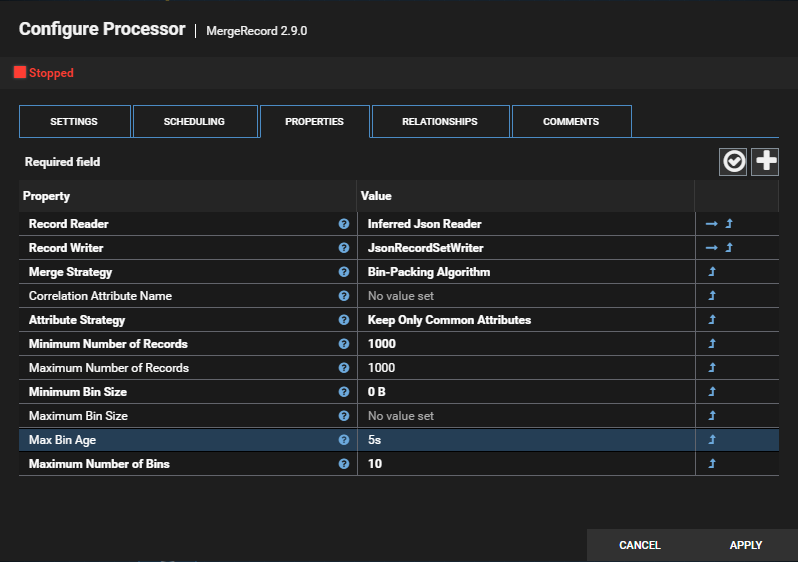Click help icon for Minimum Number of Records
The height and width of the screenshot is (562, 798).
coord(344,344)
